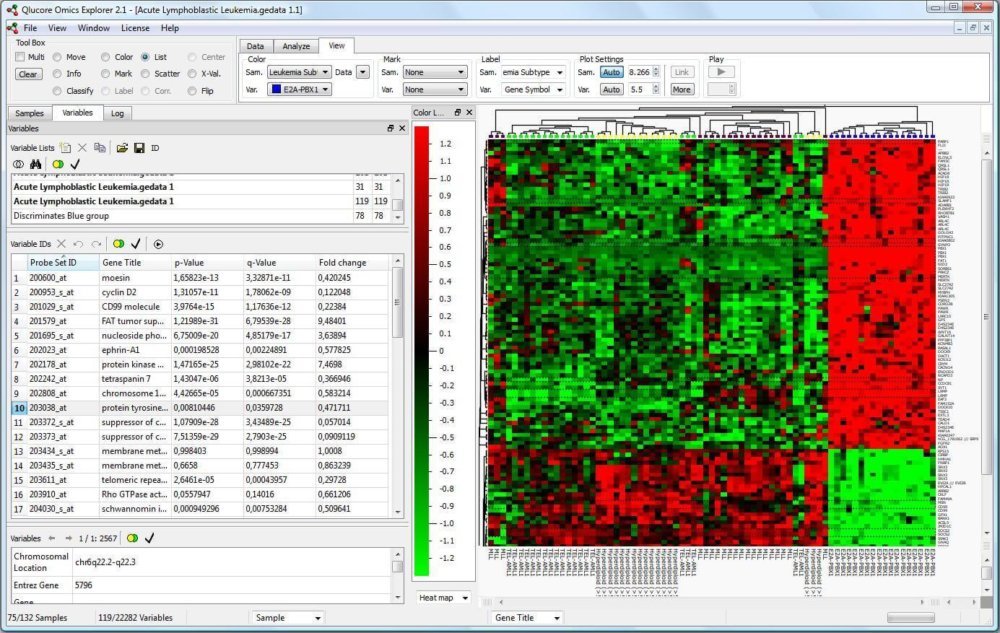Enable the Multi checkbox in Tool Box
Viewport: 1000px width, 633px height.
21,58
